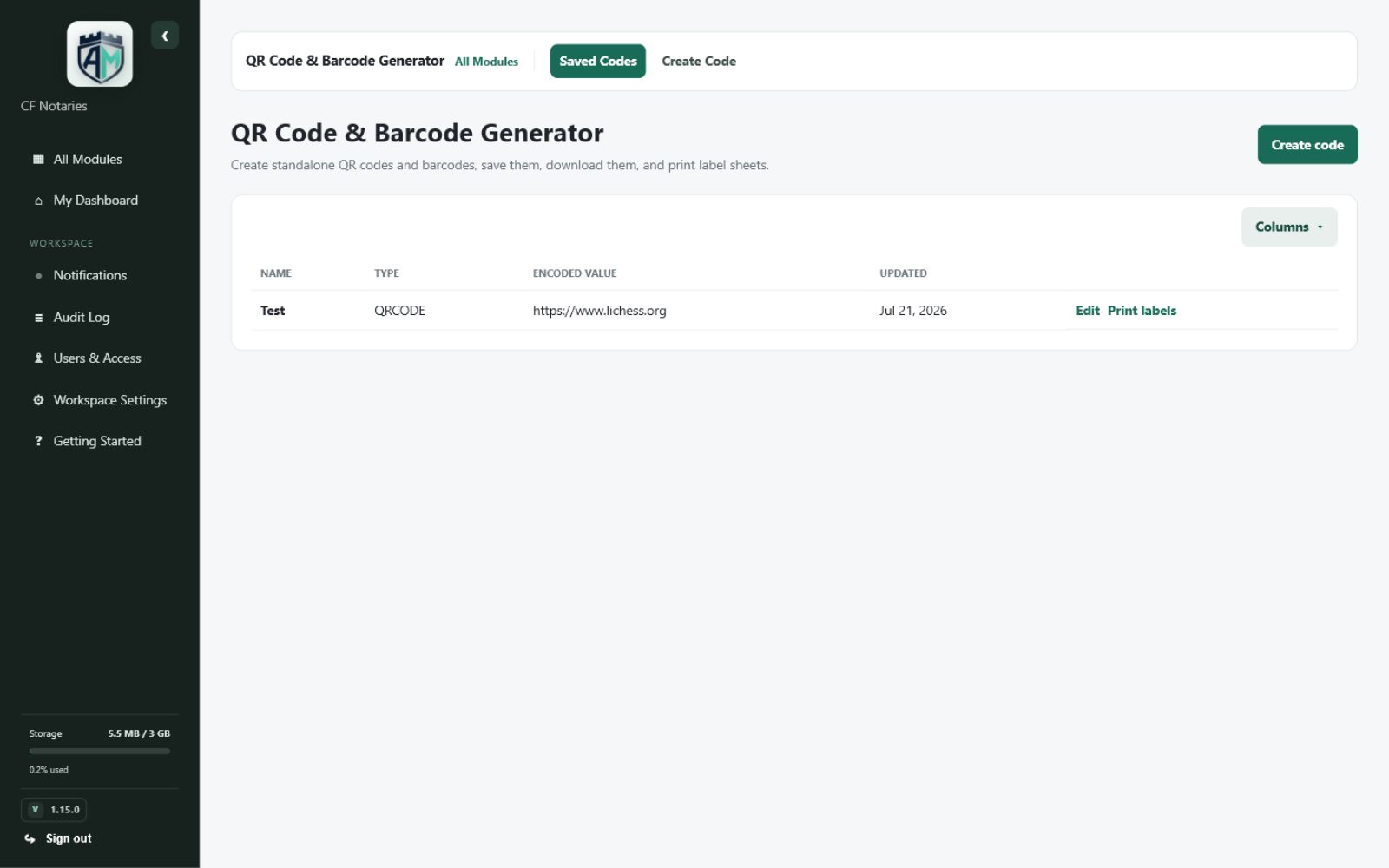Screen dimensions: 1389x868
Task: Sort by the TYPE column header
Action: (x=386, y=273)
